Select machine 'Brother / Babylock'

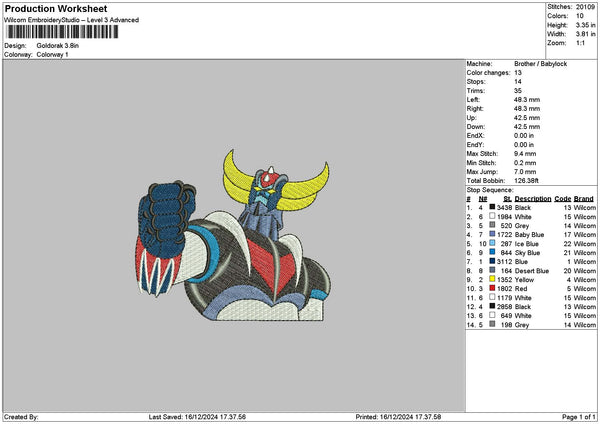[x=540, y=64]
